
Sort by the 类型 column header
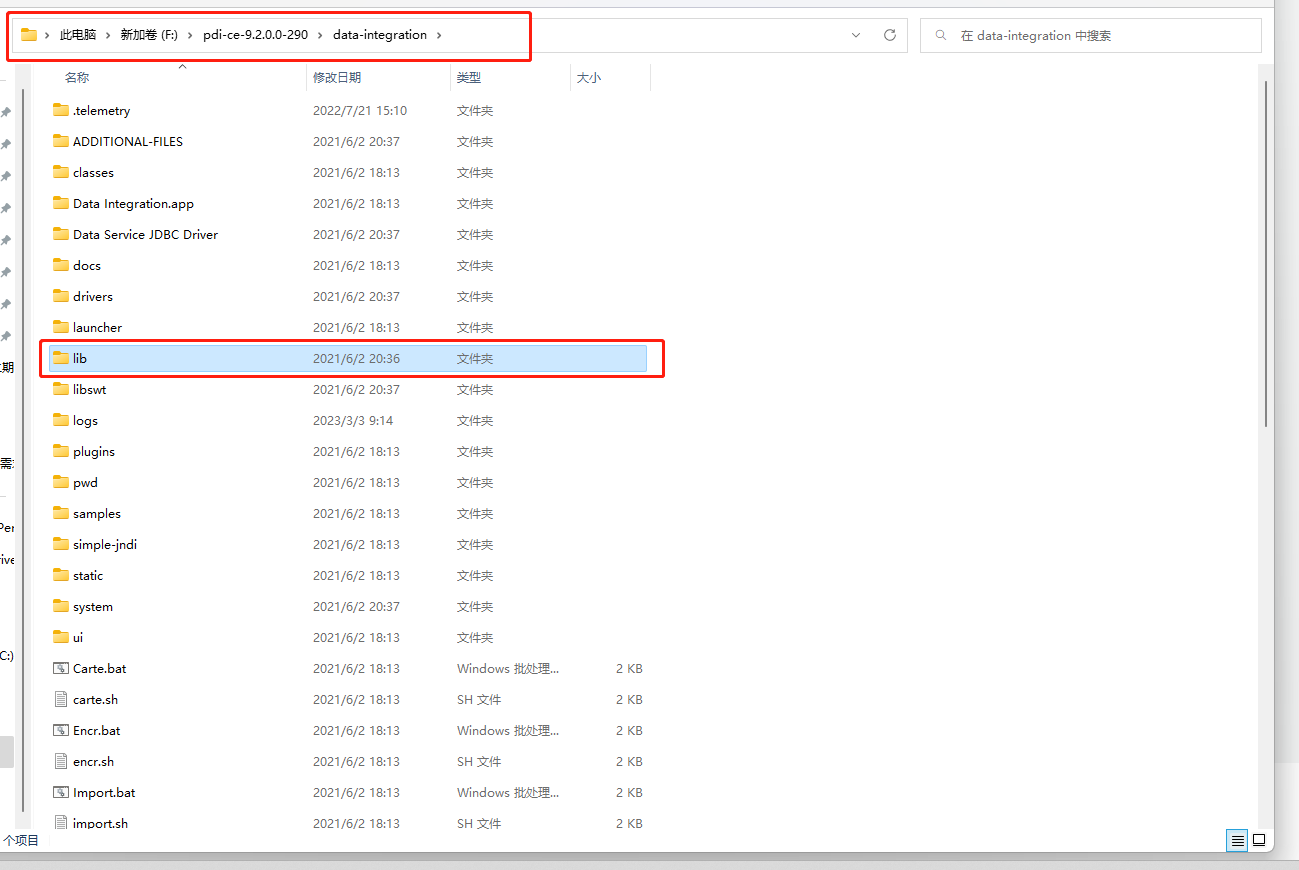469,77
